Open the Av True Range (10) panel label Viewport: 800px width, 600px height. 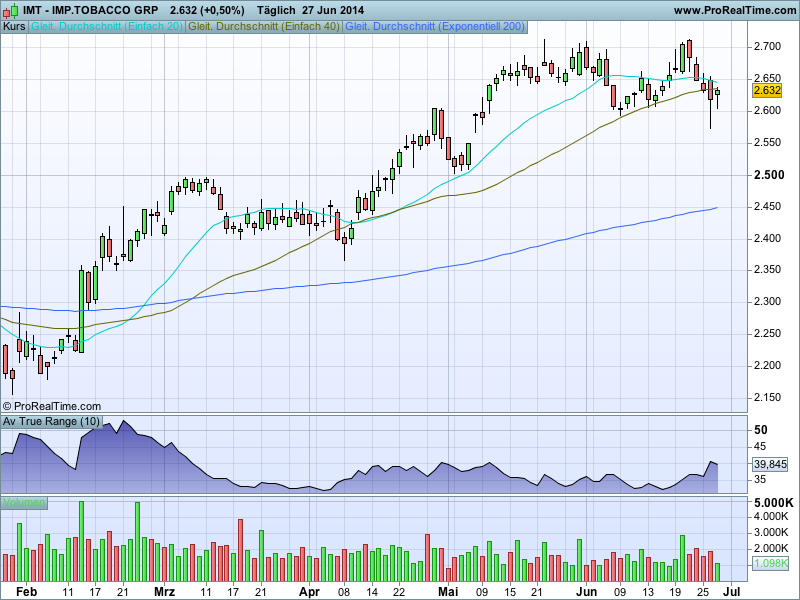coord(52,421)
